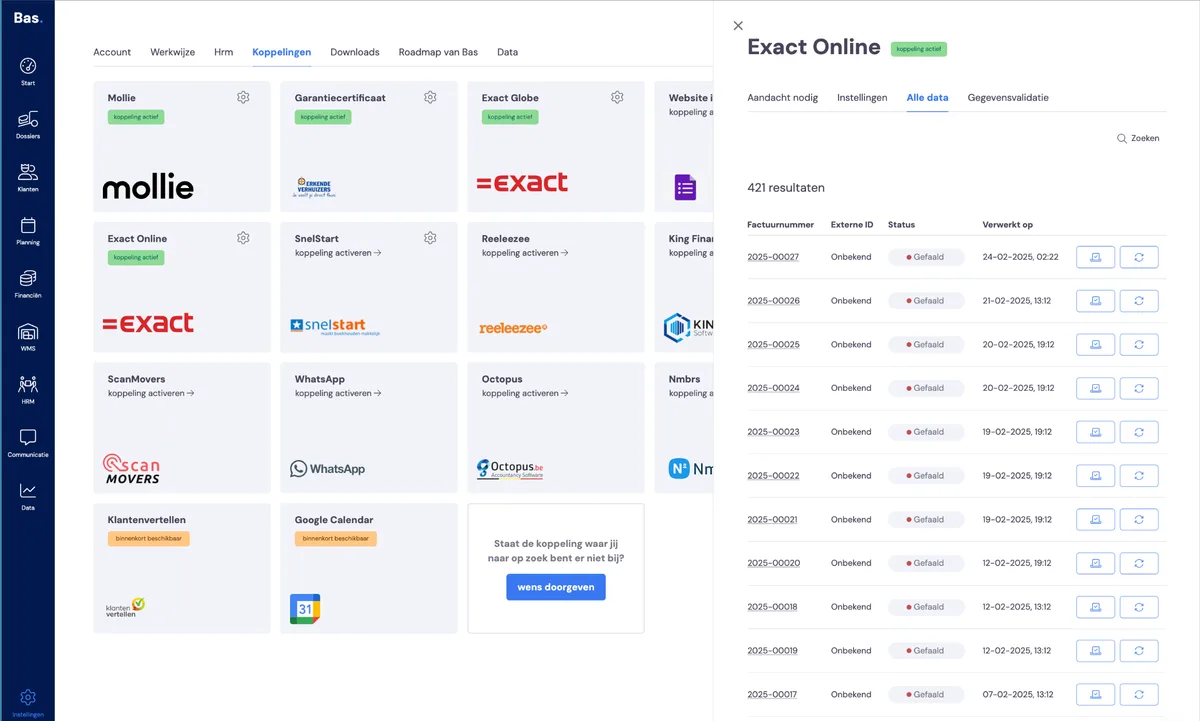Open WMS warehouse sidebar icon
1200x721 pixels.
point(28,338)
